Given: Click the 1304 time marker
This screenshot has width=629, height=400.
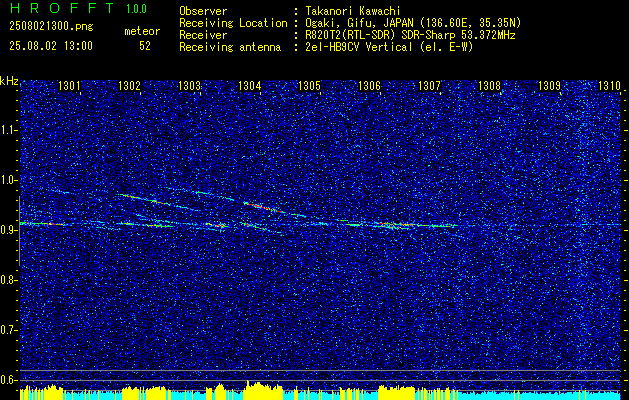Looking at the screenshot, I should coord(250,85).
